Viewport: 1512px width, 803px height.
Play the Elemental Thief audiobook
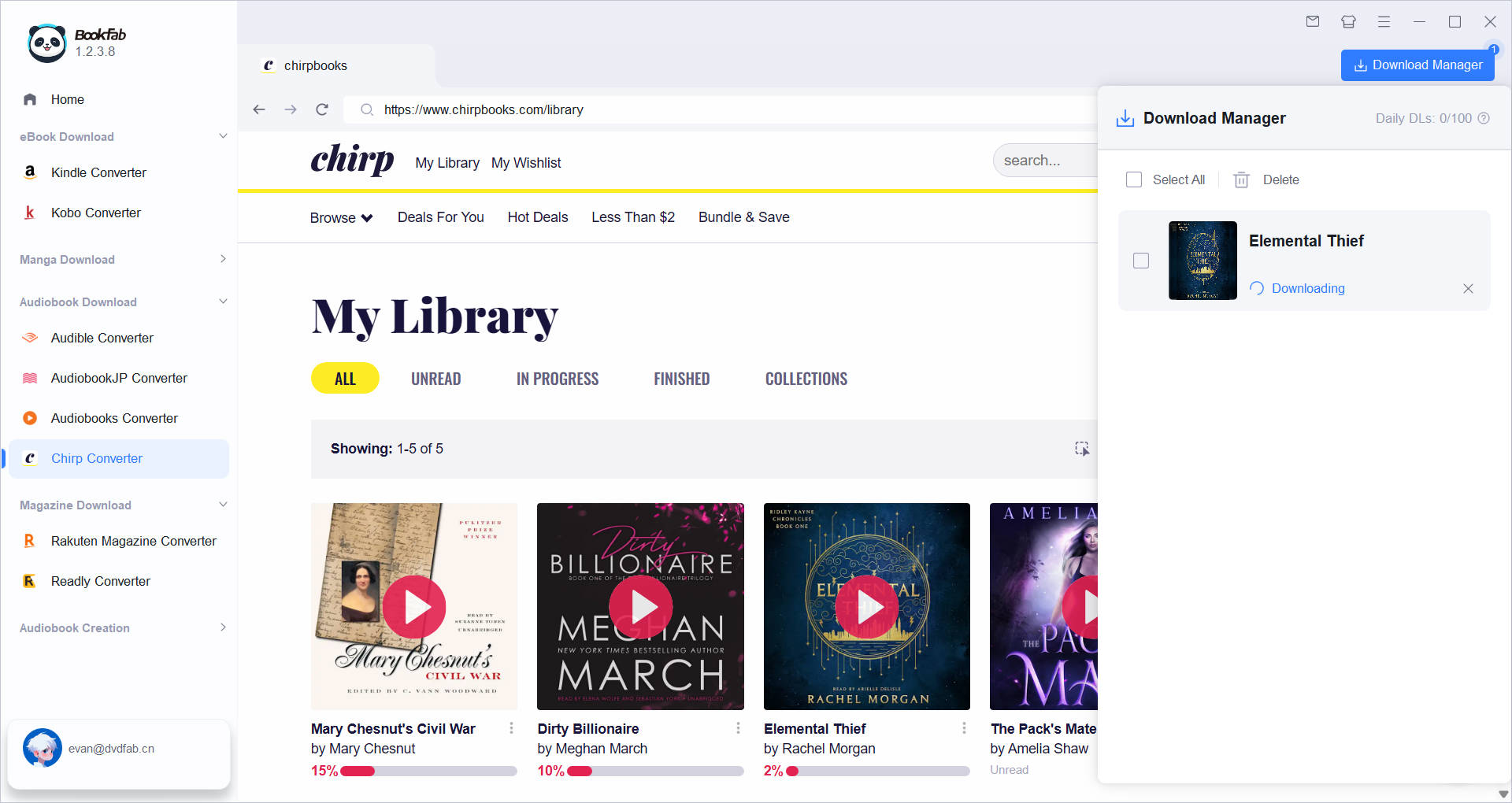pyautogui.click(x=867, y=606)
